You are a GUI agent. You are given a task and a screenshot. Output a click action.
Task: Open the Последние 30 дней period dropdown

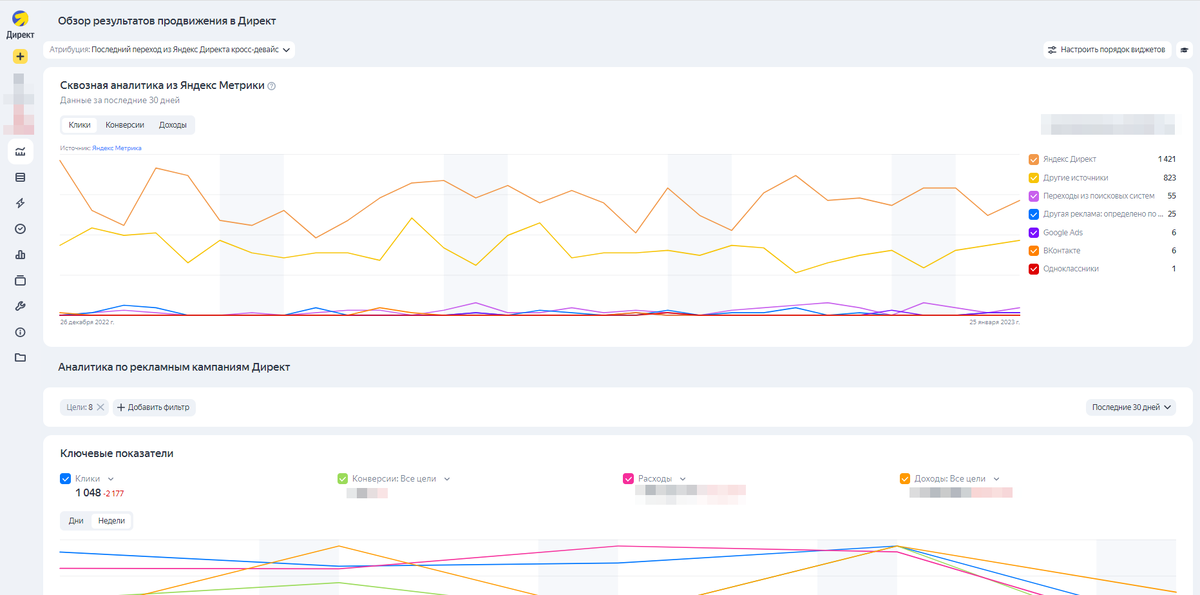pyautogui.click(x=1130, y=407)
